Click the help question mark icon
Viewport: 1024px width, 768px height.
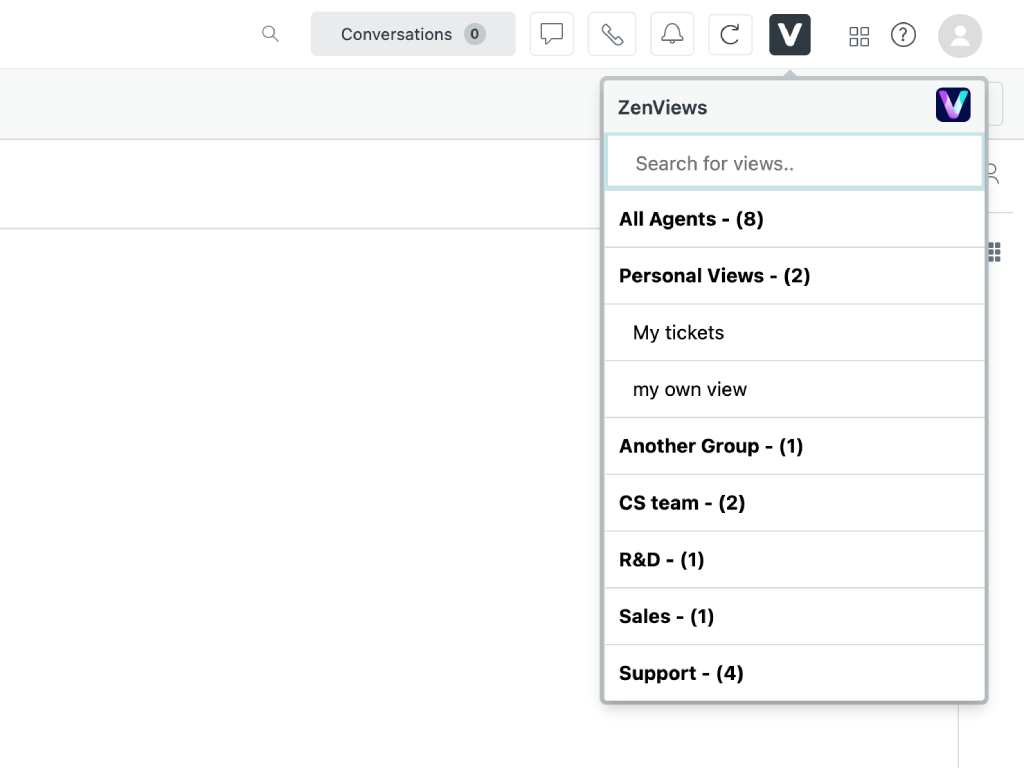[903, 35]
